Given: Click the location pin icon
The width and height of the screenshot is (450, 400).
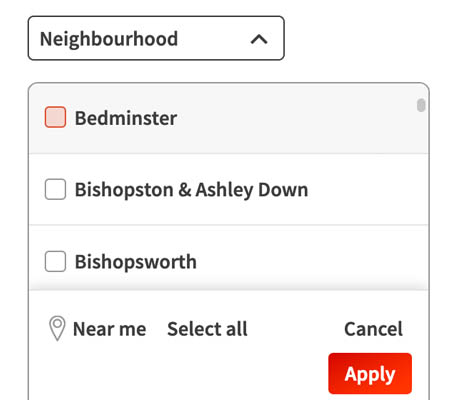Looking at the screenshot, I should point(57,328).
